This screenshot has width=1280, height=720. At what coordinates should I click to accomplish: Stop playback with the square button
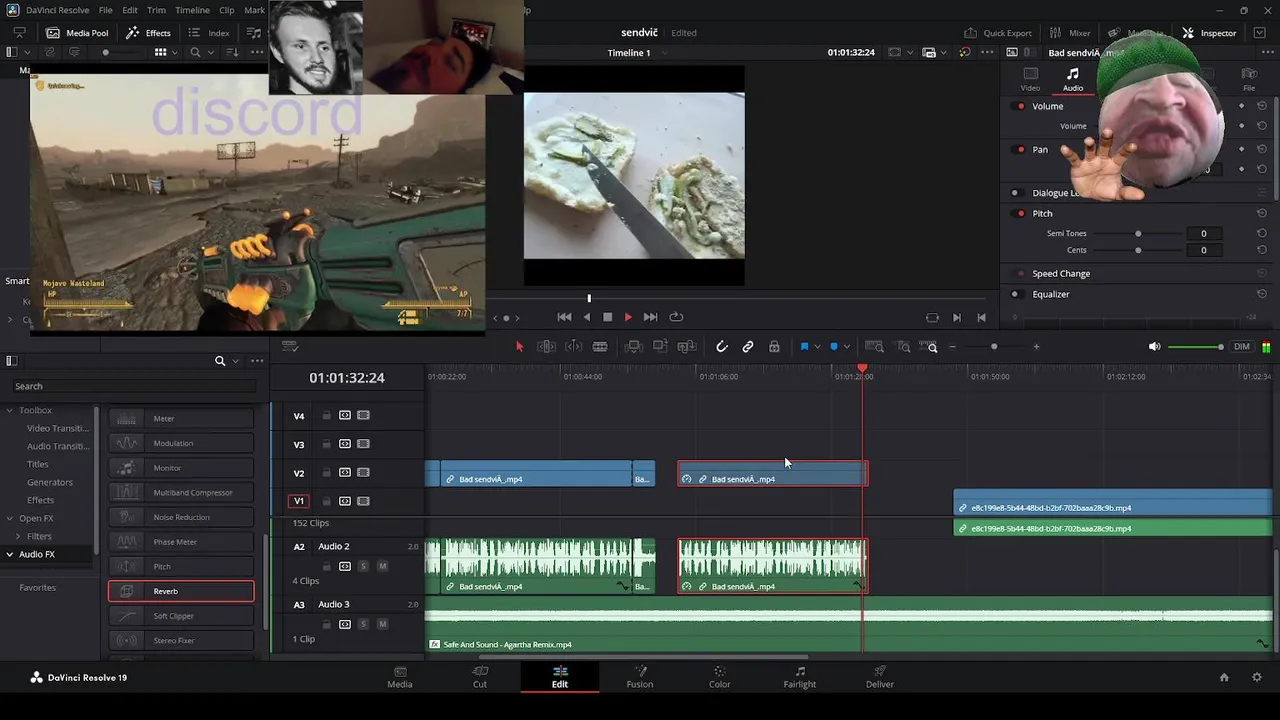(x=607, y=317)
